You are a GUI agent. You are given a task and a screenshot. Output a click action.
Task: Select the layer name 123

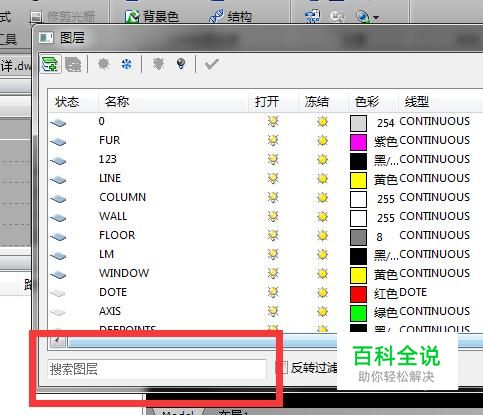click(x=108, y=159)
